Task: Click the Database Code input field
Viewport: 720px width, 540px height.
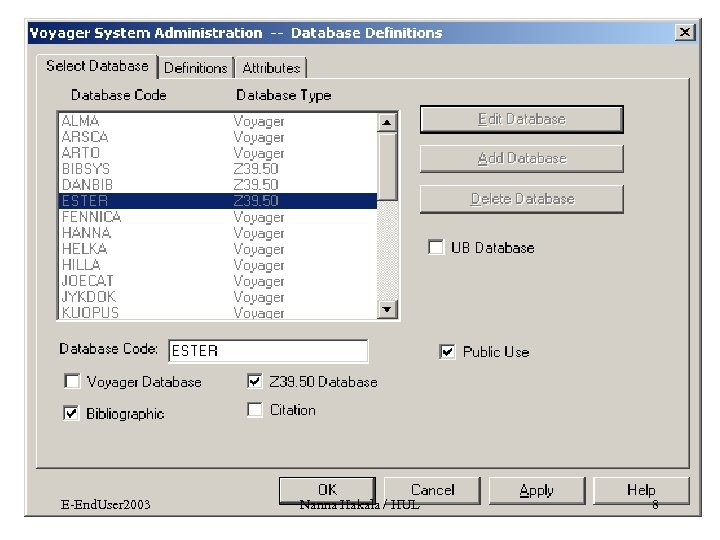Action: pos(268,351)
